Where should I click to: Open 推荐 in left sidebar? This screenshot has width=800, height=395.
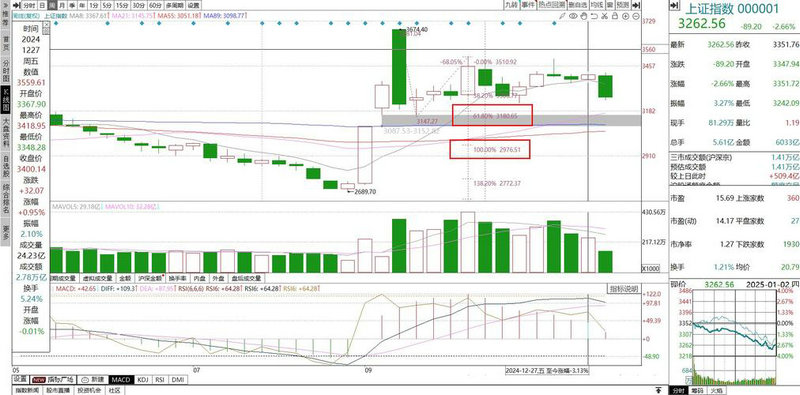[x=6, y=18]
